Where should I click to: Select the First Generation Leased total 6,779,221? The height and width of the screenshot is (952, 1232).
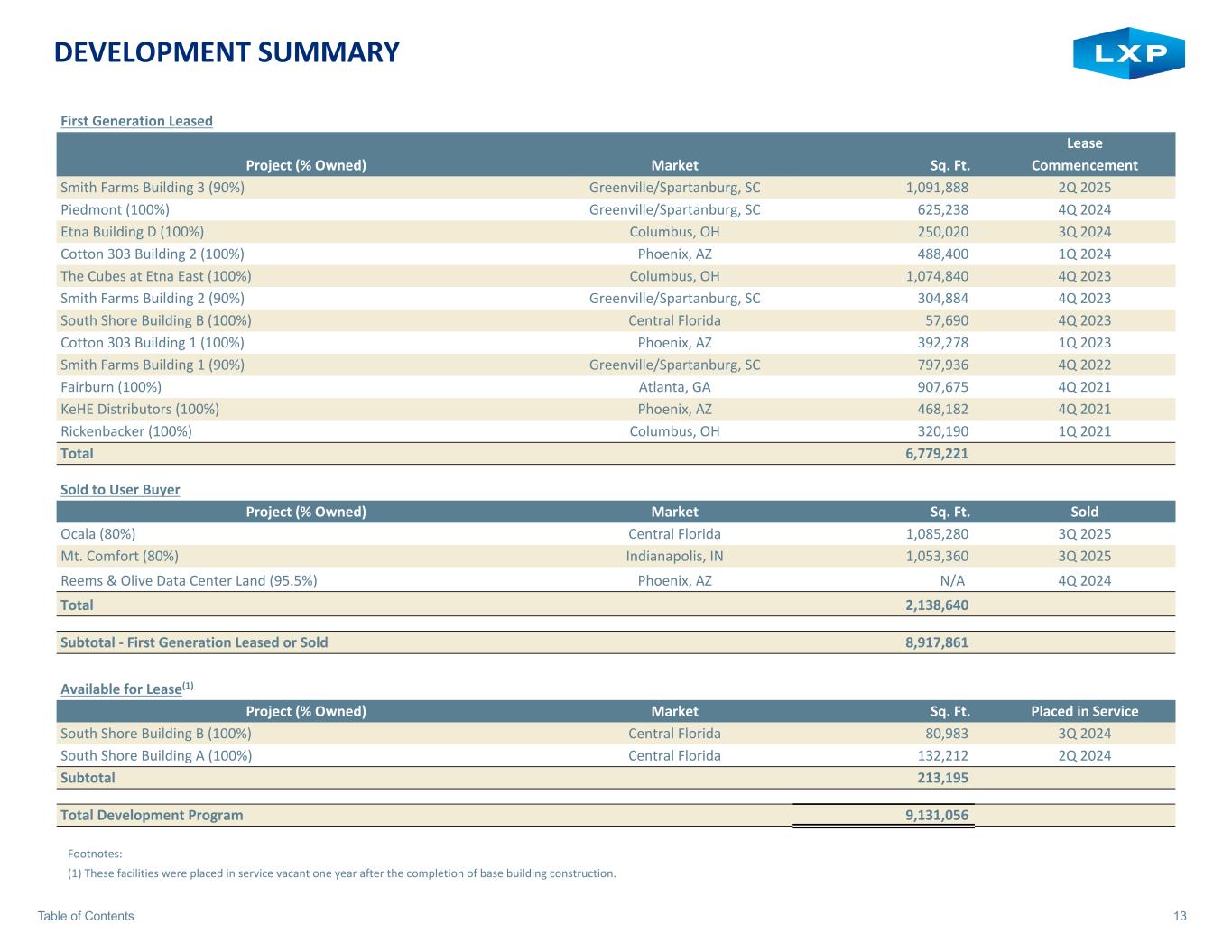pos(937,453)
